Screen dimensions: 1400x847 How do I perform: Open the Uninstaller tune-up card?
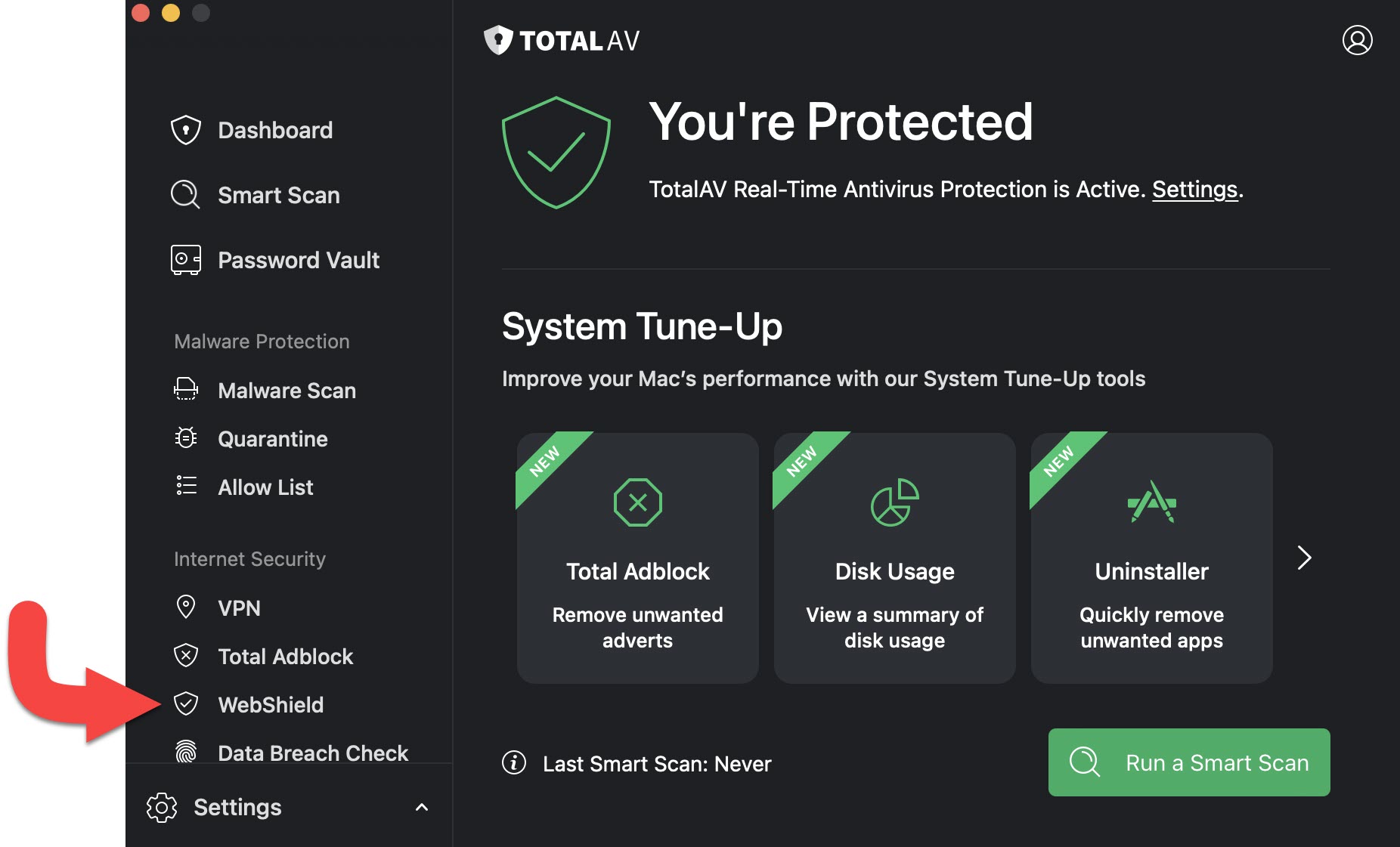(1152, 558)
